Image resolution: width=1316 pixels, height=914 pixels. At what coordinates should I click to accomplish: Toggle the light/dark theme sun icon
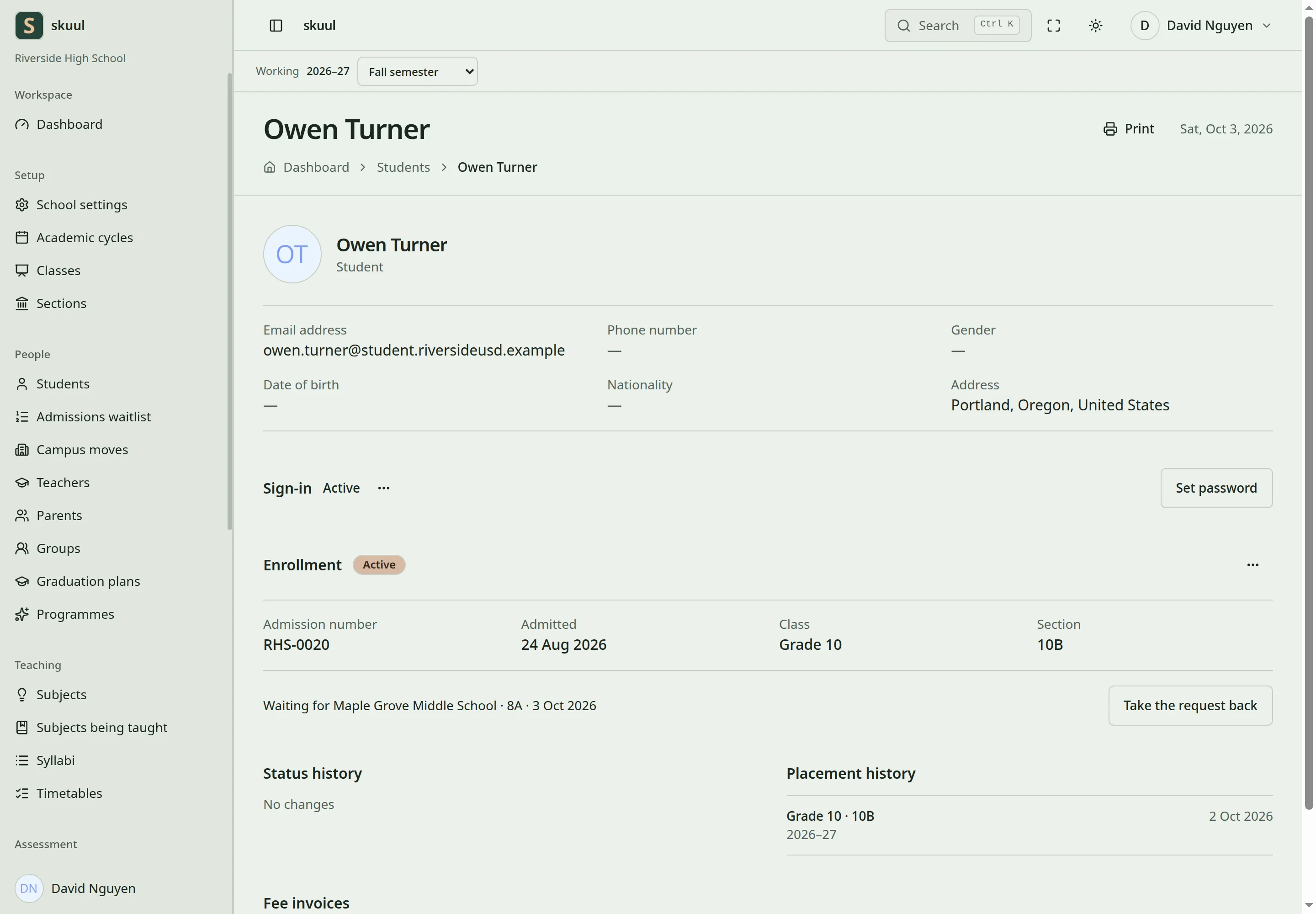tap(1095, 25)
